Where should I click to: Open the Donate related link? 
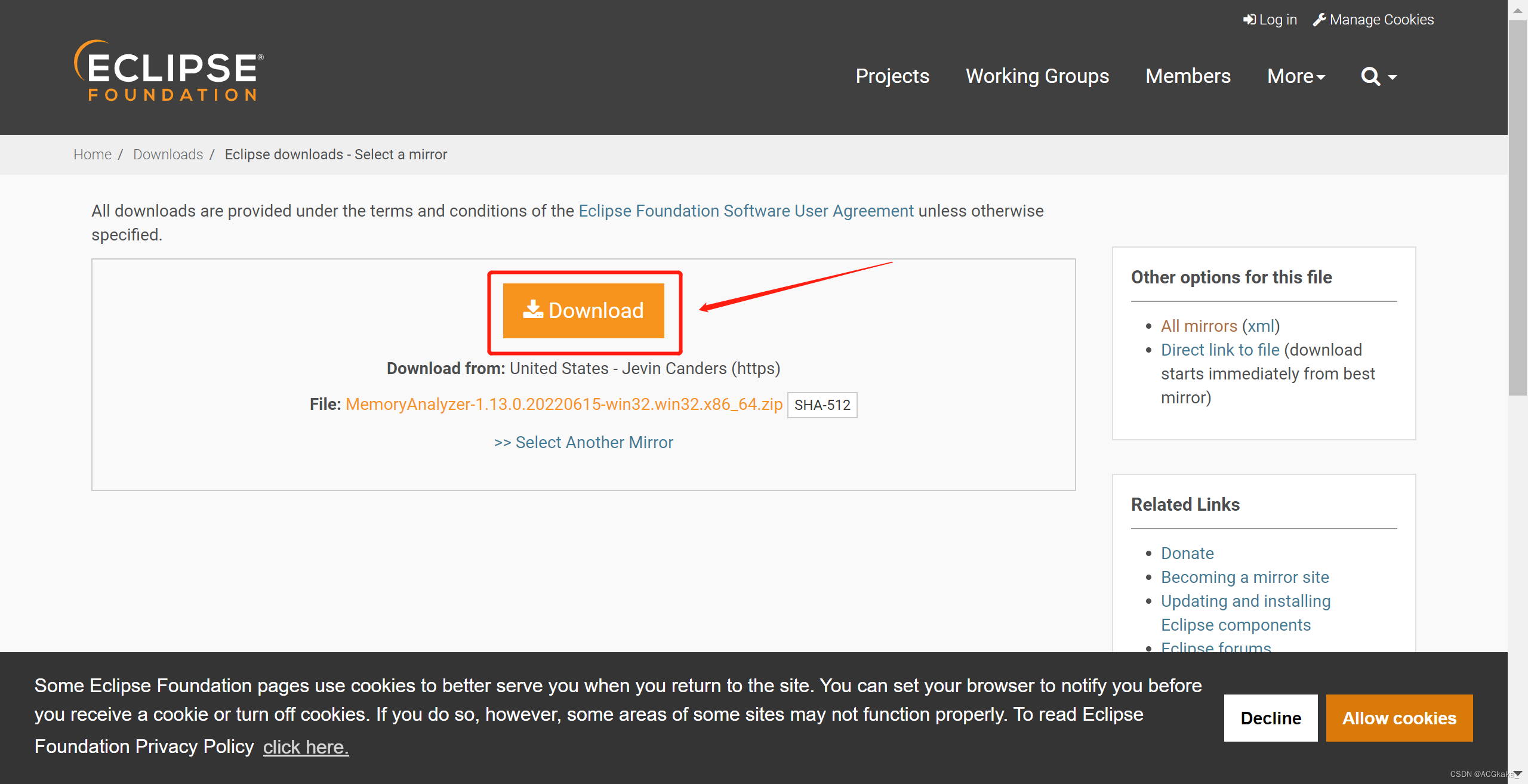pos(1187,554)
